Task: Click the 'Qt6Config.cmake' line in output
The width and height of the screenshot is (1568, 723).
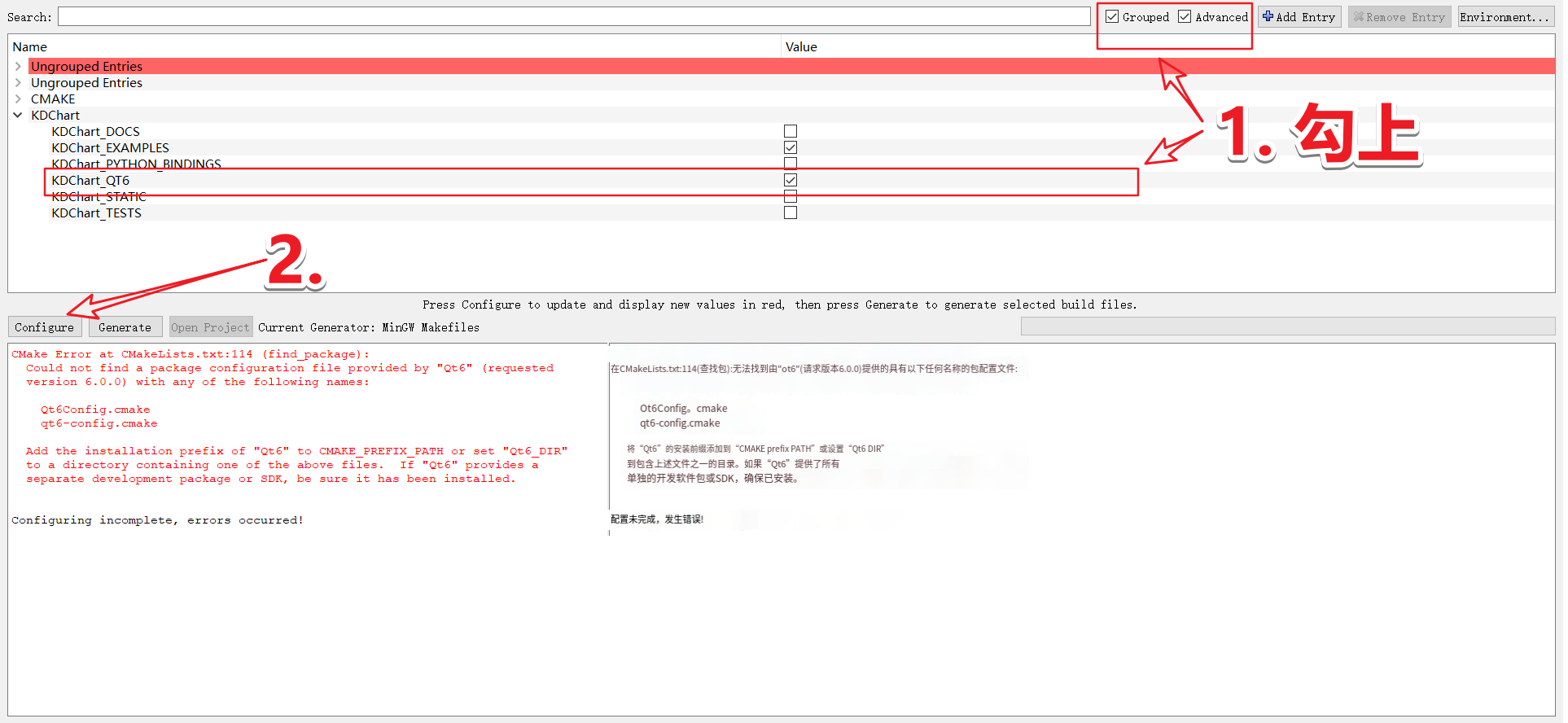Action: [x=95, y=409]
